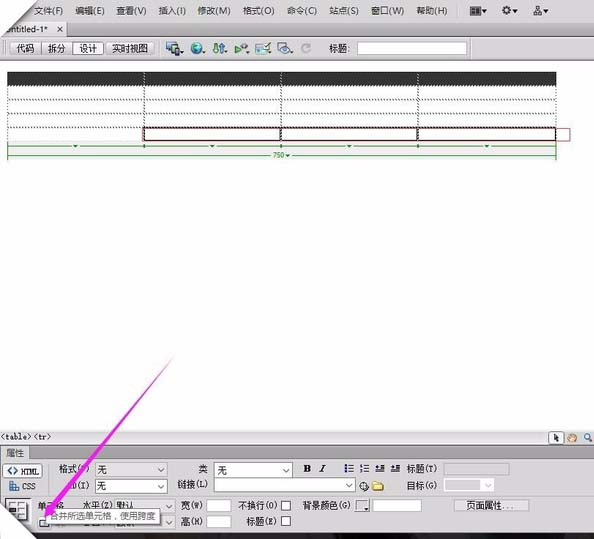Click the 标题 title input field in toolbar
This screenshot has width=594, height=539.
(x=412, y=48)
